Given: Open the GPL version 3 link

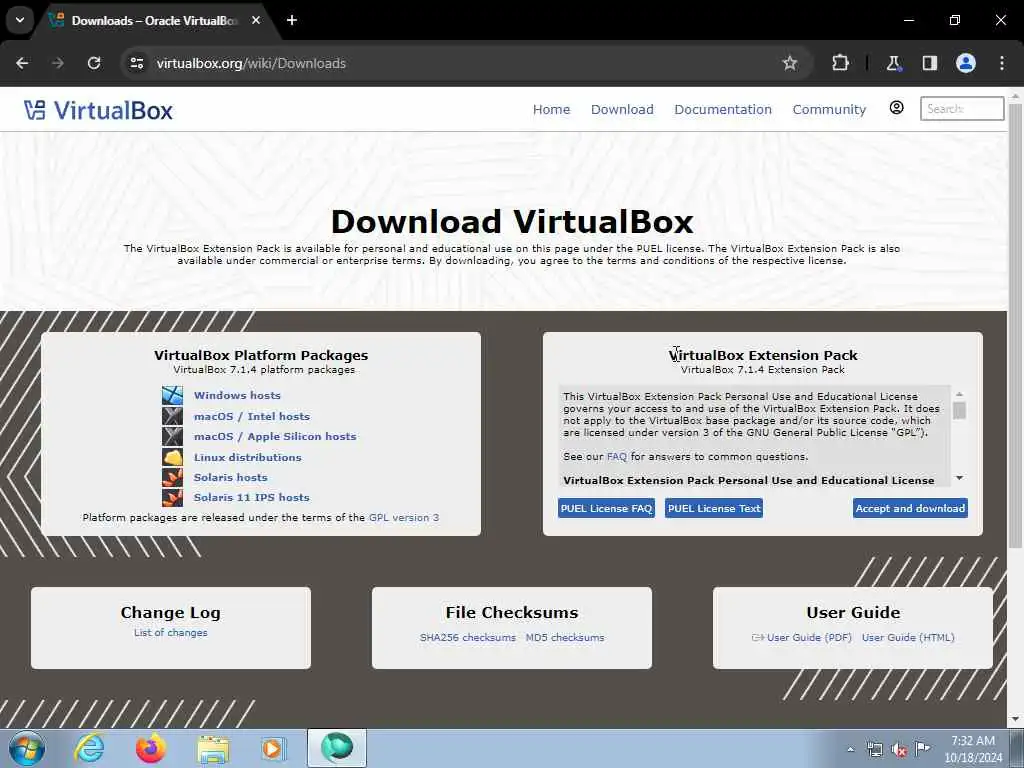Looking at the screenshot, I should (x=404, y=518).
